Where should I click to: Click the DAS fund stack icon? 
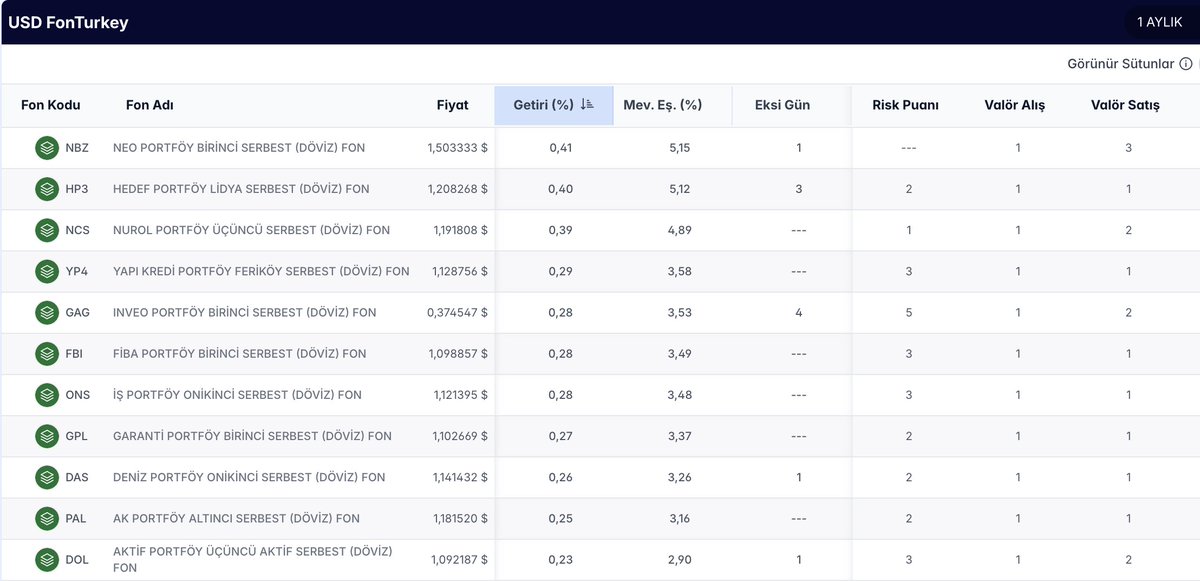[x=47, y=477]
